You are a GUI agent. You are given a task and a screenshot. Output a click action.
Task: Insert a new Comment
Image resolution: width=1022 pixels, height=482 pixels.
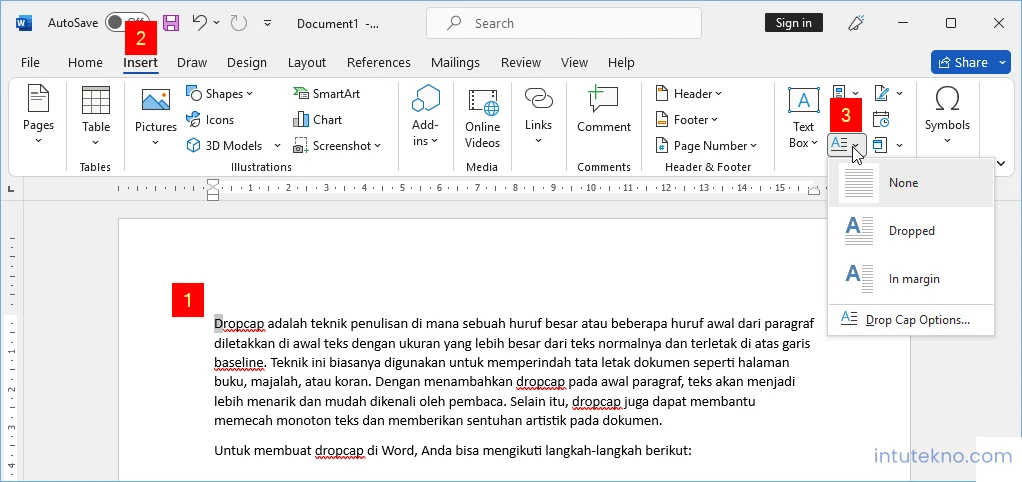(x=604, y=111)
